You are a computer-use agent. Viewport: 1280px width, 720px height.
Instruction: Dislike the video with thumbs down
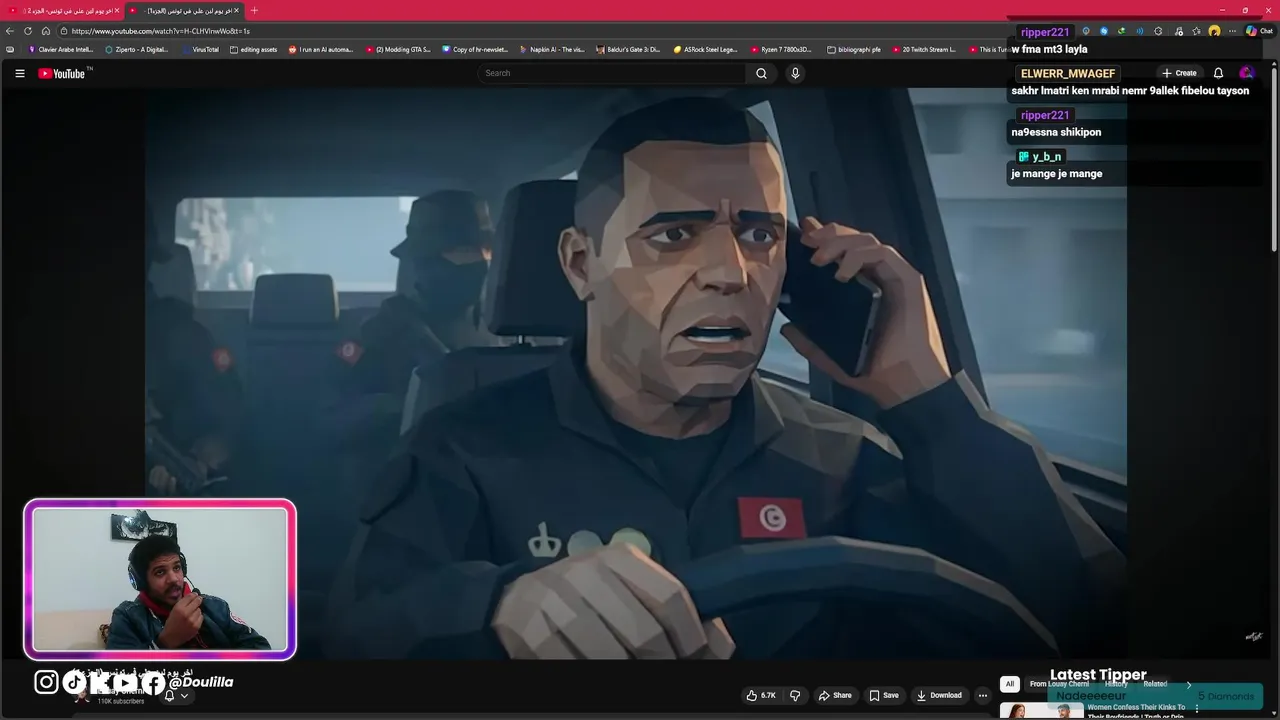(x=795, y=695)
